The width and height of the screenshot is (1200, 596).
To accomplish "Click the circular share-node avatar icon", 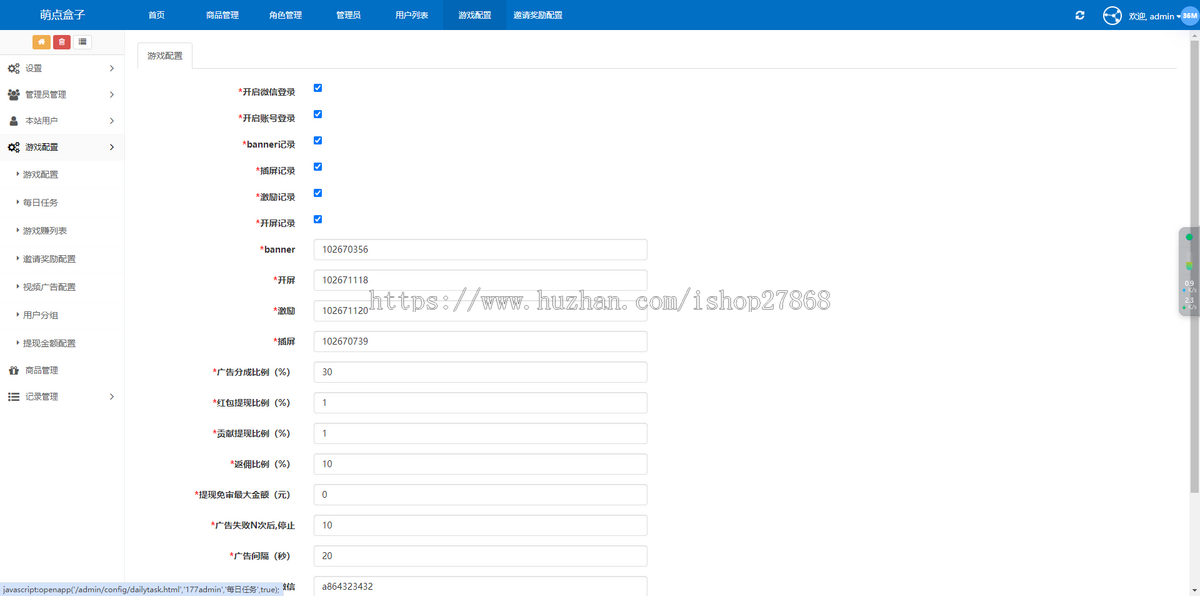I will (x=1112, y=15).
